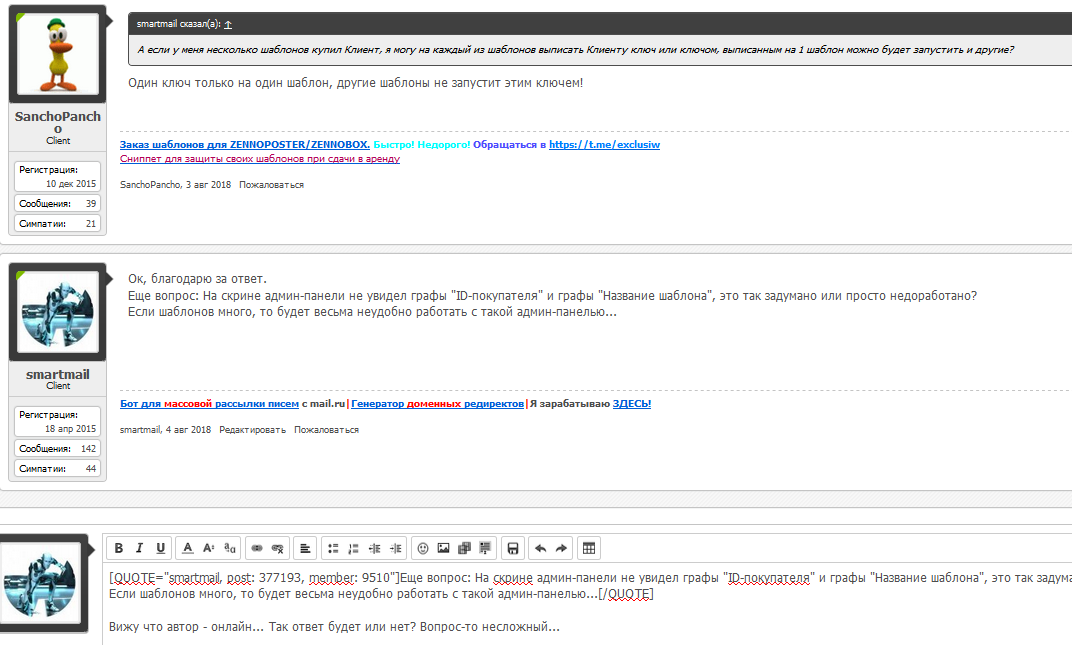Open the t.me/exclusiw Telegram link

coord(604,144)
